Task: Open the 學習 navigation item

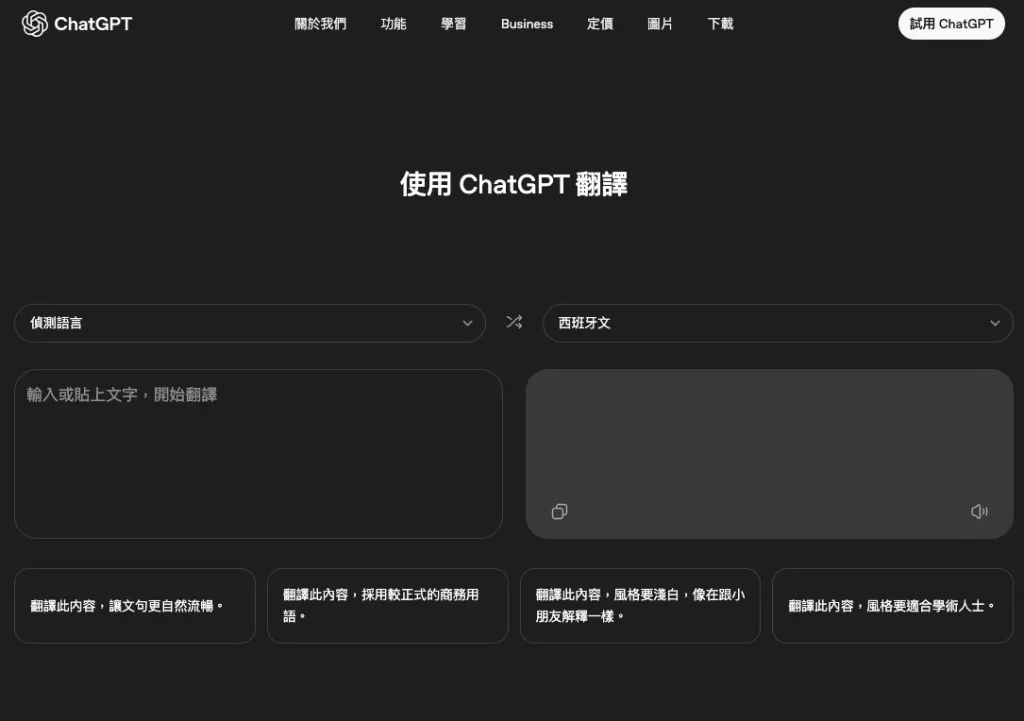Action: pyautogui.click(x=453, y=23)
